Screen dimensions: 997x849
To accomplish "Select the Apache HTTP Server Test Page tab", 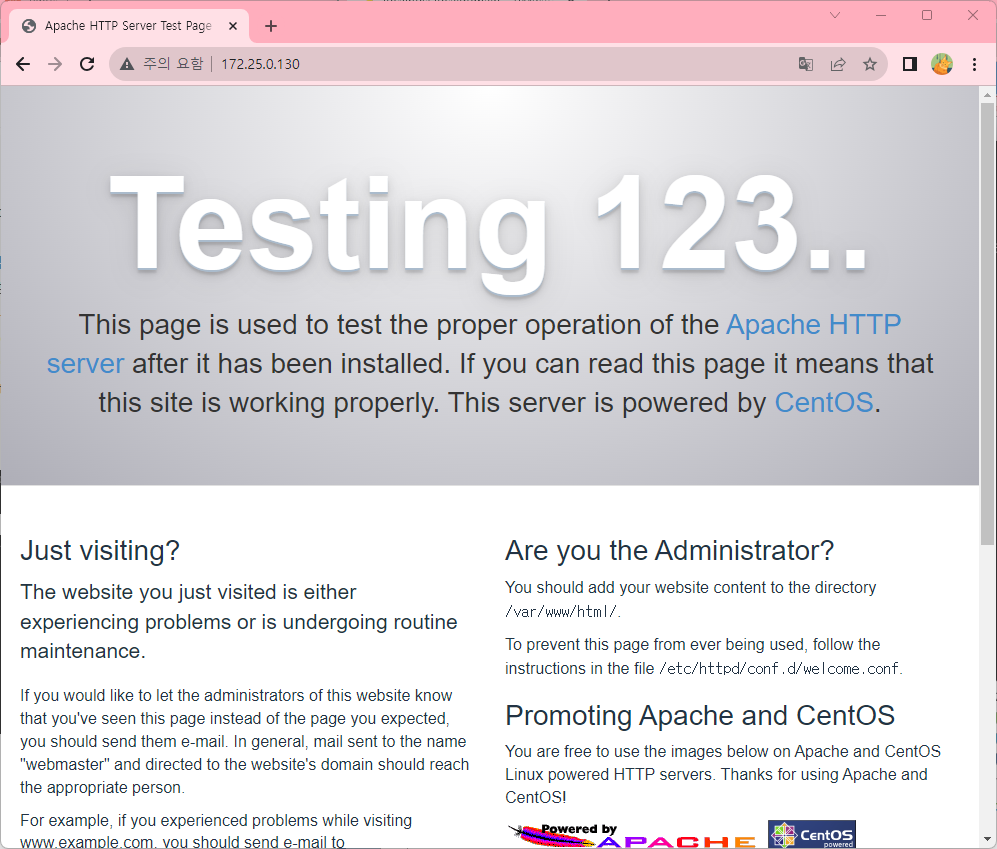I will click(x=128, y=26).
